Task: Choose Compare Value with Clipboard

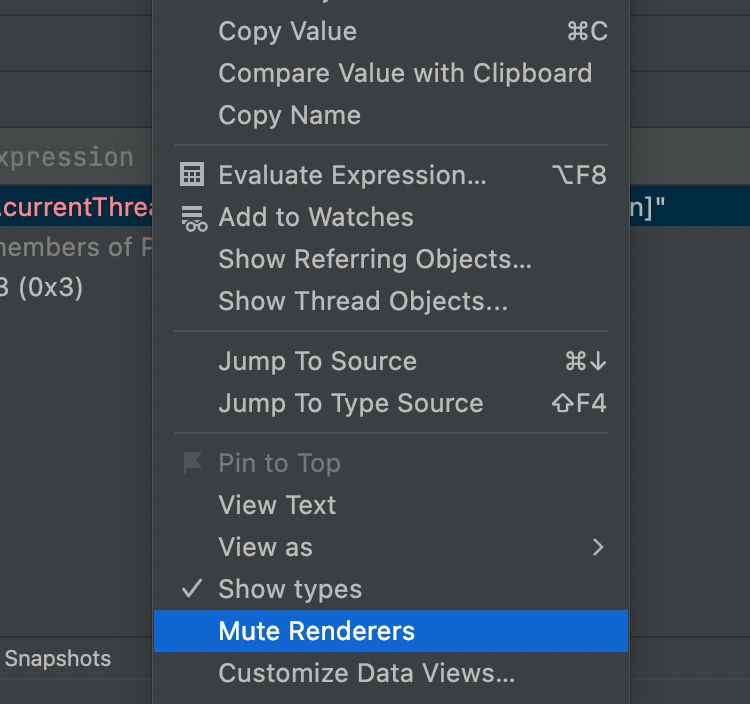Action: (x=405, y=73)
